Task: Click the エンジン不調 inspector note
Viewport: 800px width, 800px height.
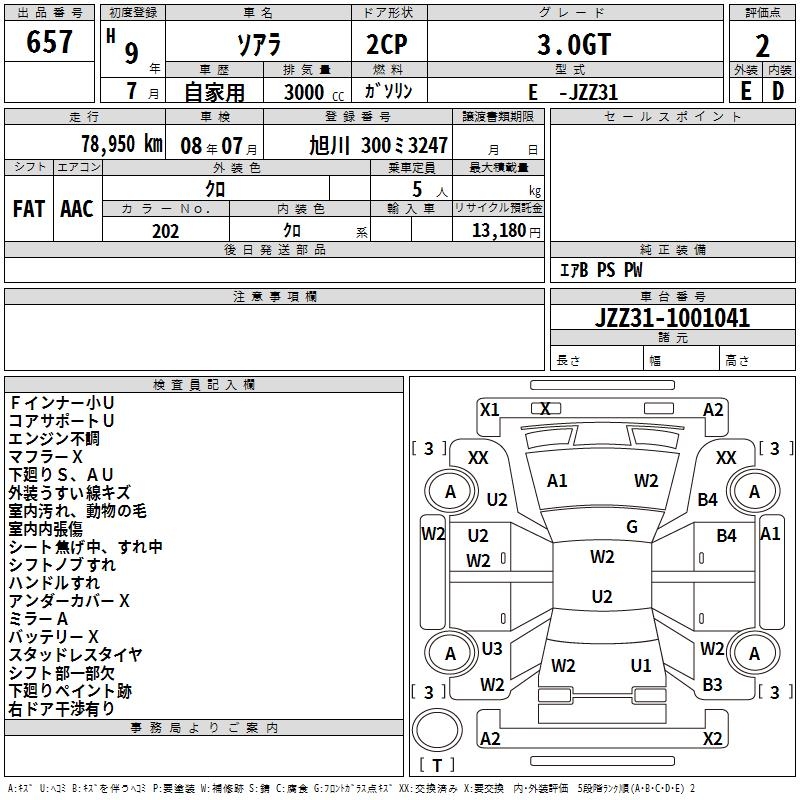Action: pyautogui.click(x=54, y=438)
